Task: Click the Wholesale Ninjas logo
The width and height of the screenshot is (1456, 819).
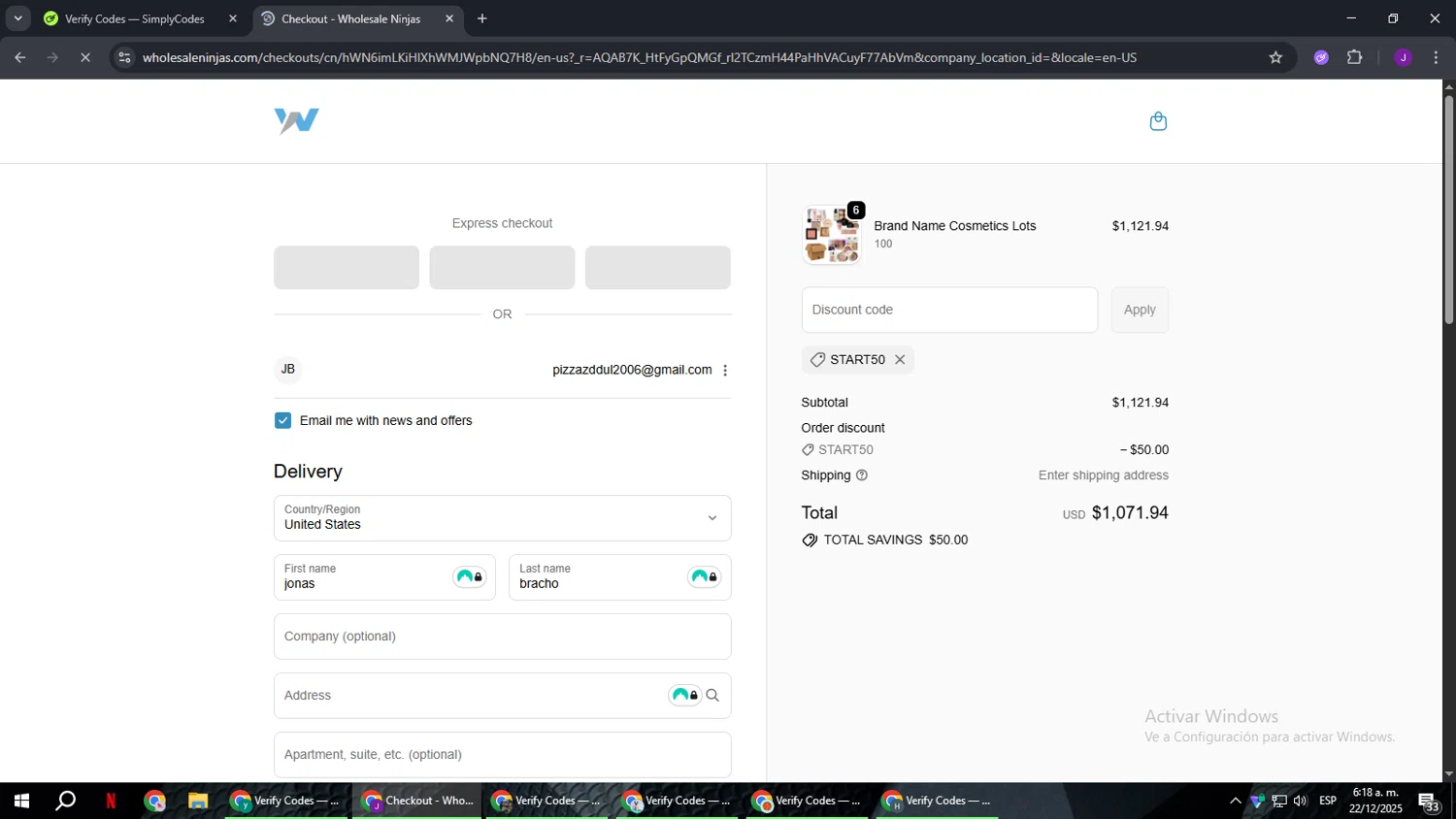Action: pyautogui.click(x=297, y=121)
